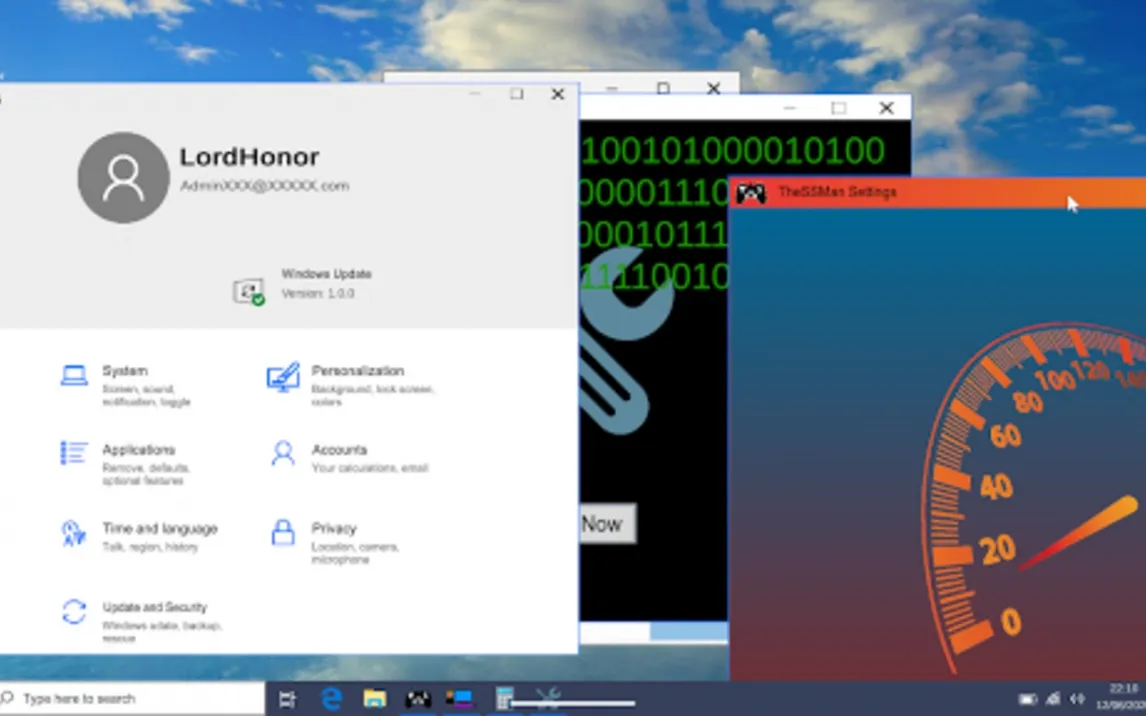
Task: Click the game controller taskbar icon
Action: pos(419,698)
